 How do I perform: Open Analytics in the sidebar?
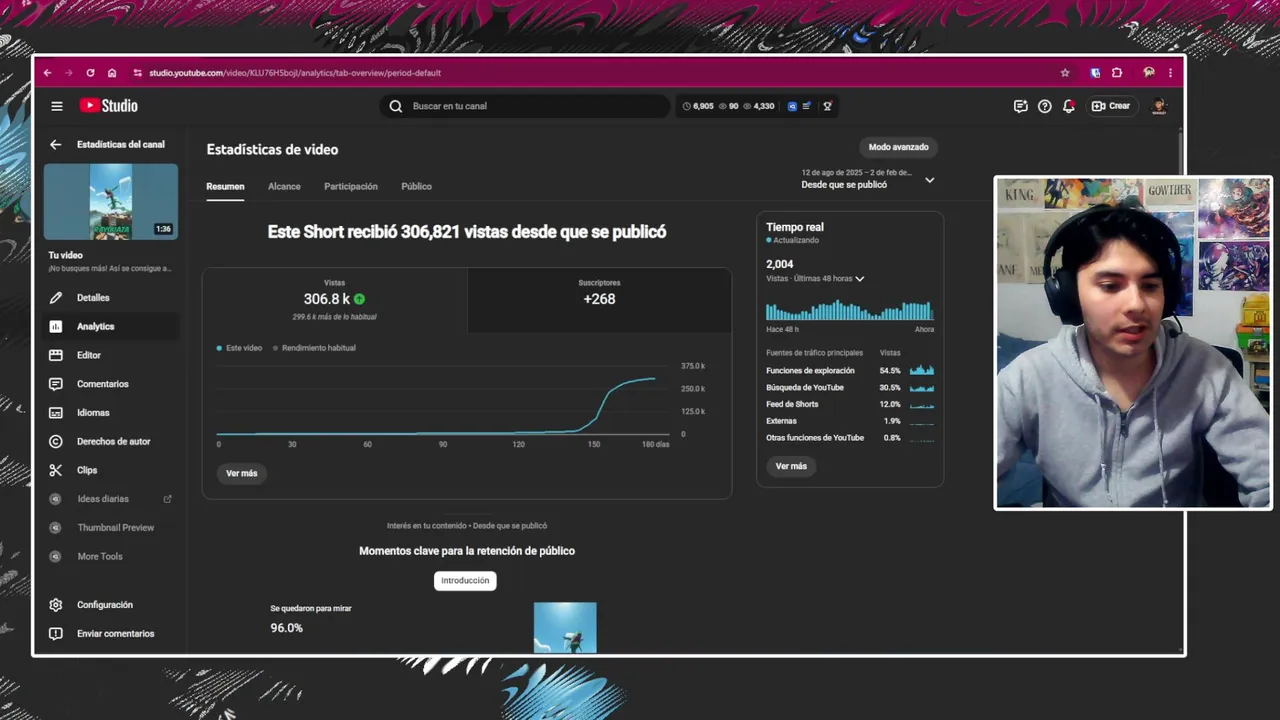click(x=111, y=326)
